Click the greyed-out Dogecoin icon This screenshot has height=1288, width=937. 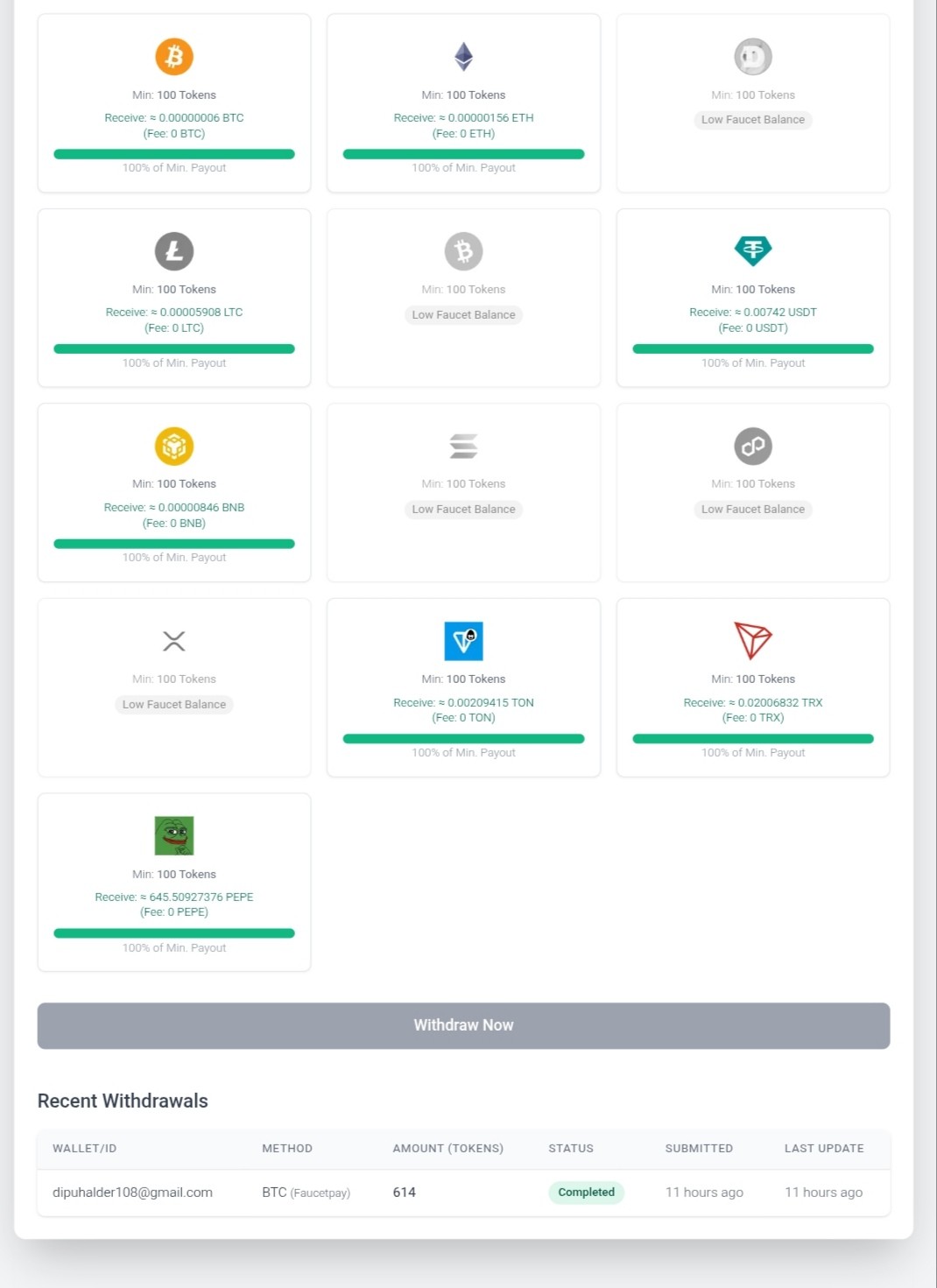pos(753,57)
